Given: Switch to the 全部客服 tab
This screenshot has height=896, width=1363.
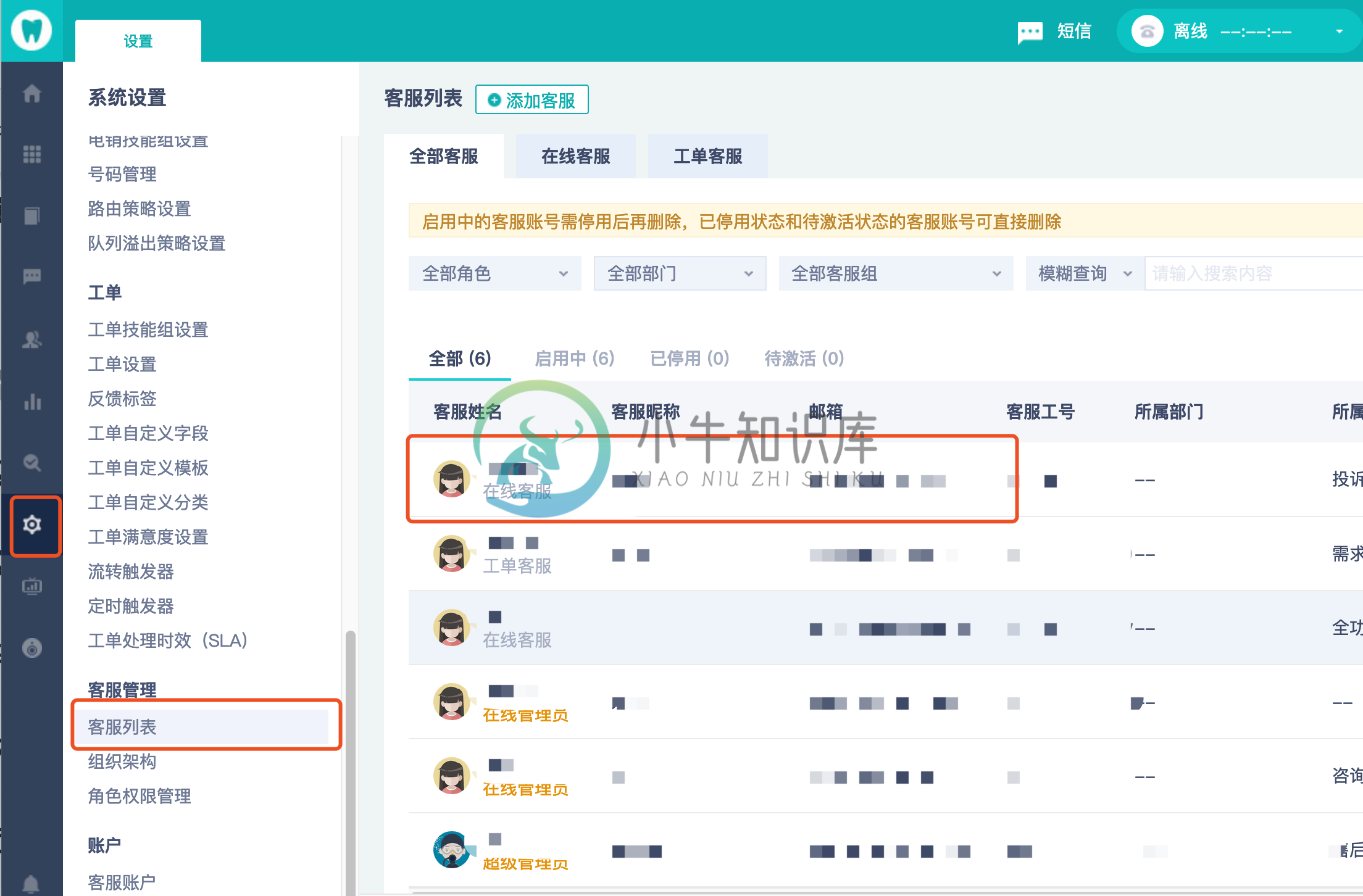Looking at the screenshot, I should click(444, 156).
